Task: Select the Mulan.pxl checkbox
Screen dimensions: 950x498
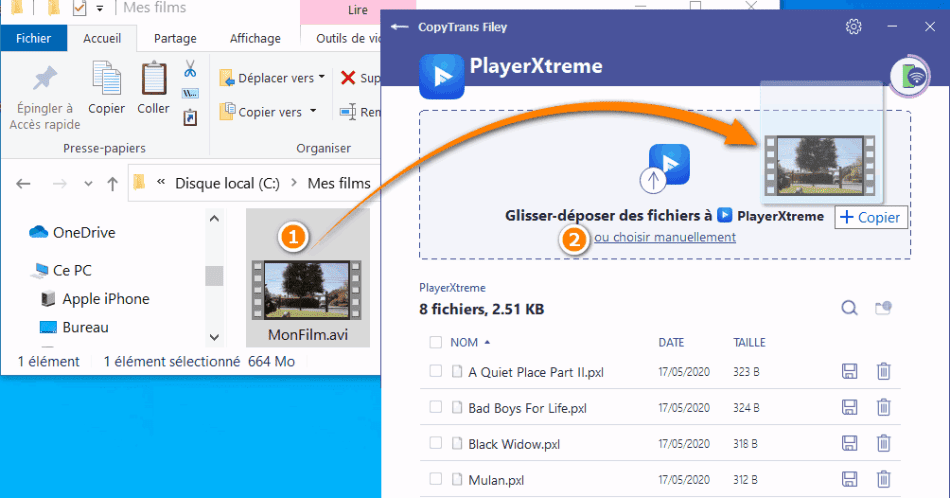Action: [435, 479]
